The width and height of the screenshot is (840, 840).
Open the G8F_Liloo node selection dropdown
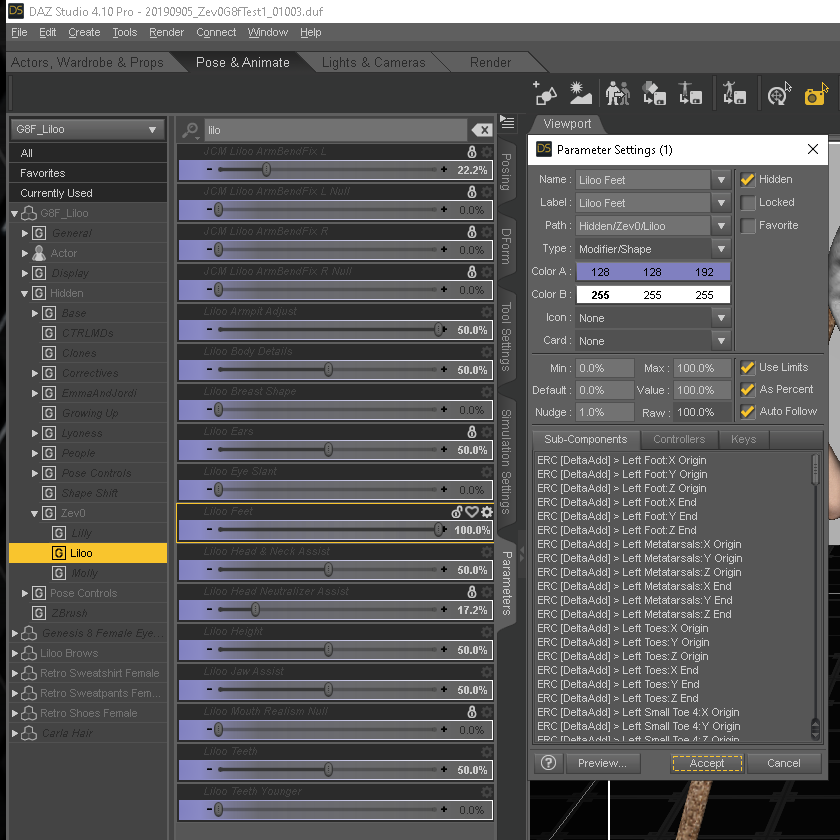(x=86, y=130)
